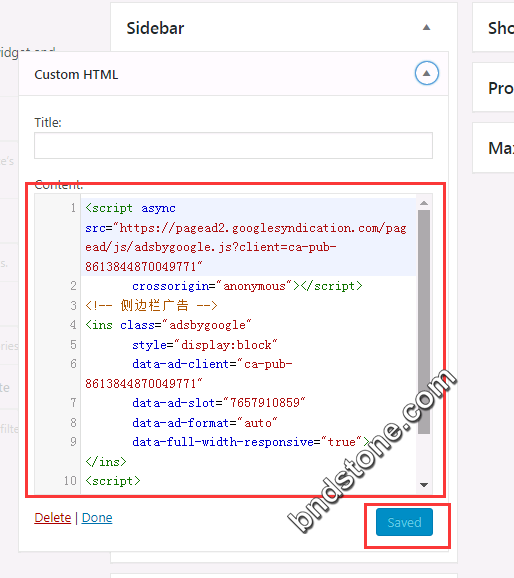Click the line 'data-ad-format="auto"'

(x=205, y=422)
